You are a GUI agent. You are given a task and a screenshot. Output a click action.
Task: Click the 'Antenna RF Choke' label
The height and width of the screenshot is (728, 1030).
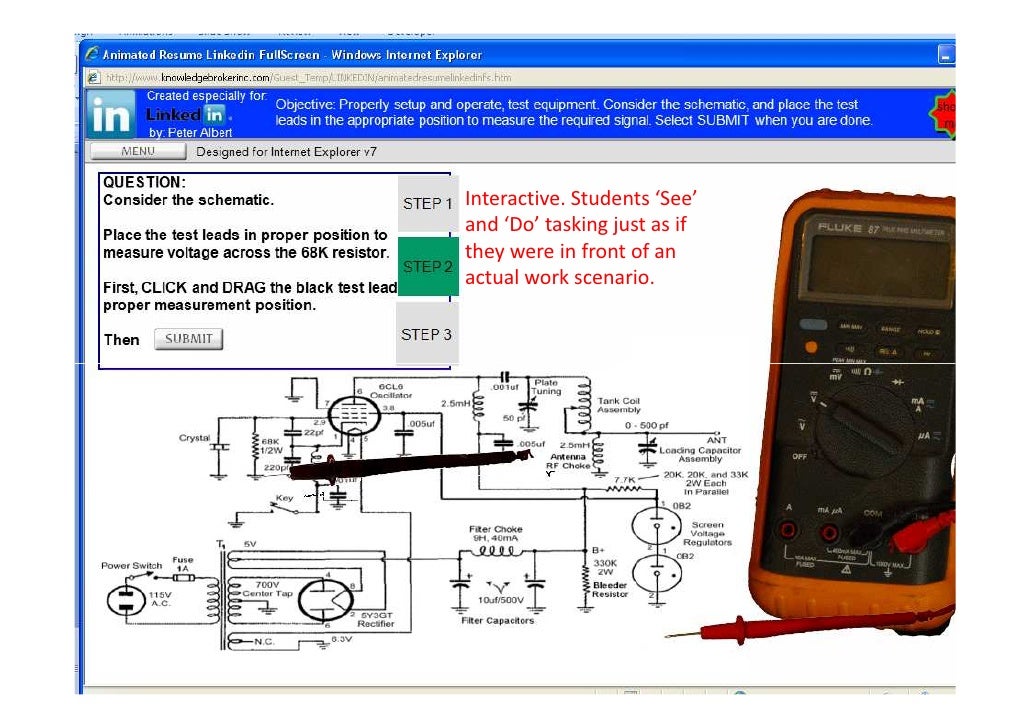tap(568, 461)
